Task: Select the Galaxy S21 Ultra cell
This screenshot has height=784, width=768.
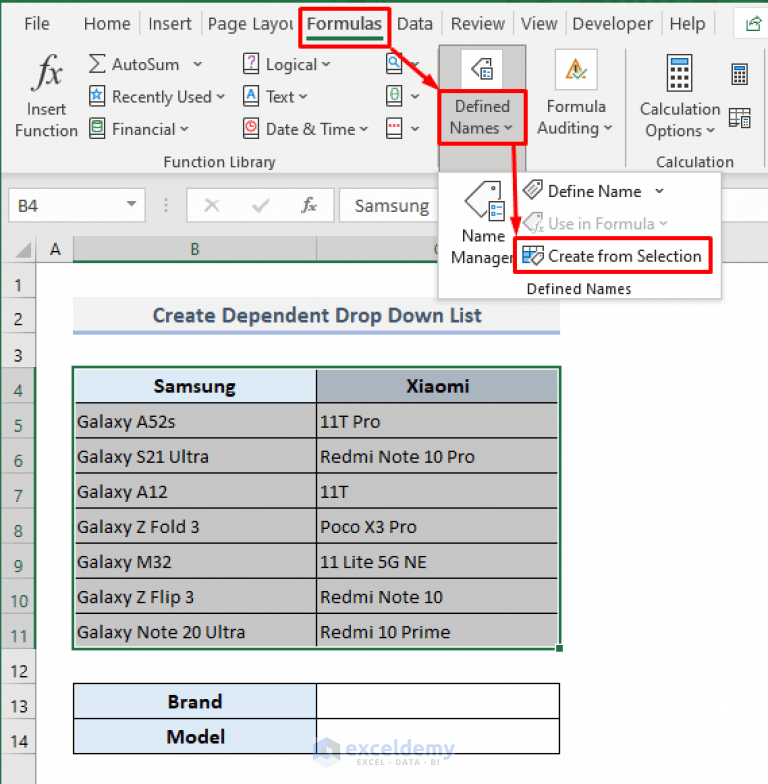Action: click(x=195, y=456)
